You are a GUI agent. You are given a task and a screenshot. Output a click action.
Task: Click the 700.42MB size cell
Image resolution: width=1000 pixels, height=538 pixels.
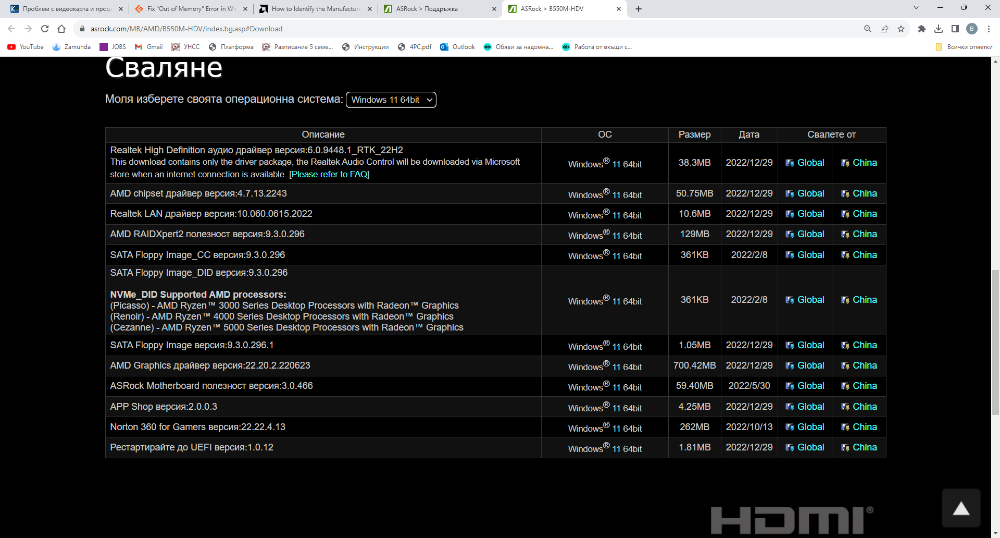click(x=695, y=365)
